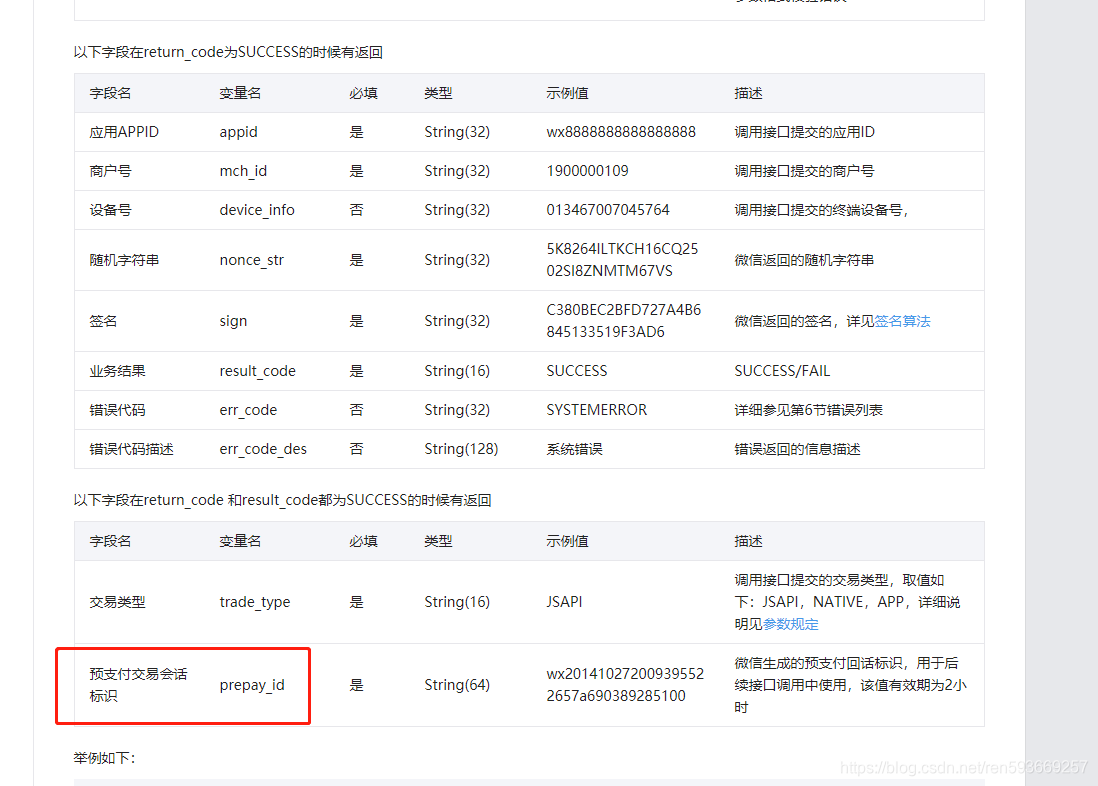
Task: Click the 调用接口提交的应用ID description
Action: click(805, 132)
